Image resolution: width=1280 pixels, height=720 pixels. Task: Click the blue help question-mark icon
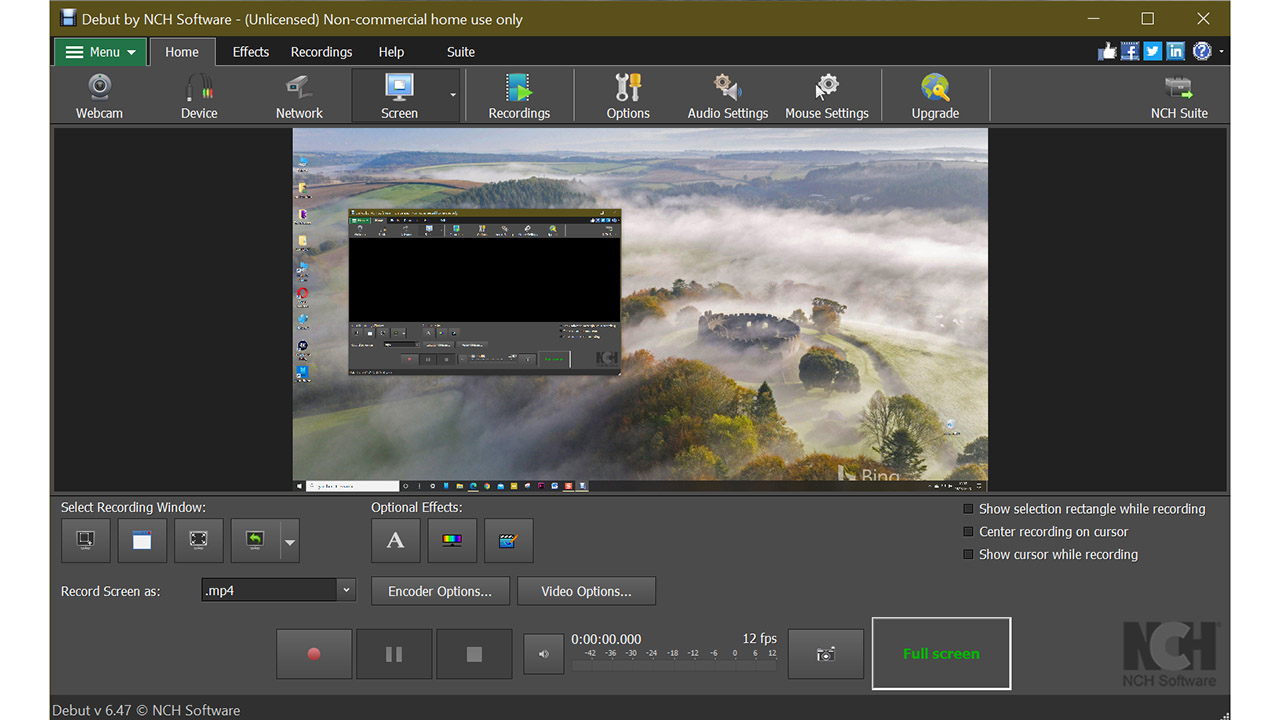click(1202, 52)
